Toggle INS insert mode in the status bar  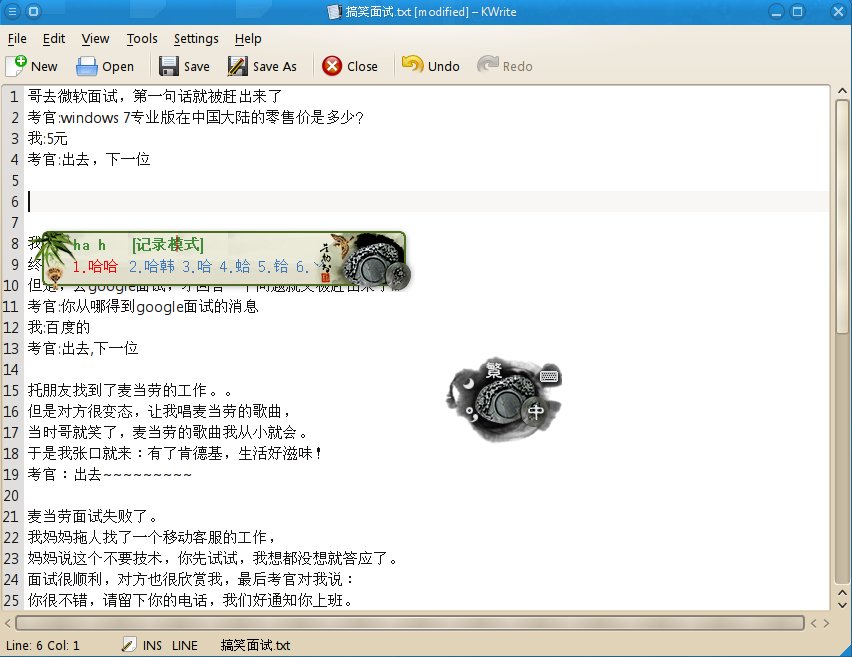pos(152,646)
